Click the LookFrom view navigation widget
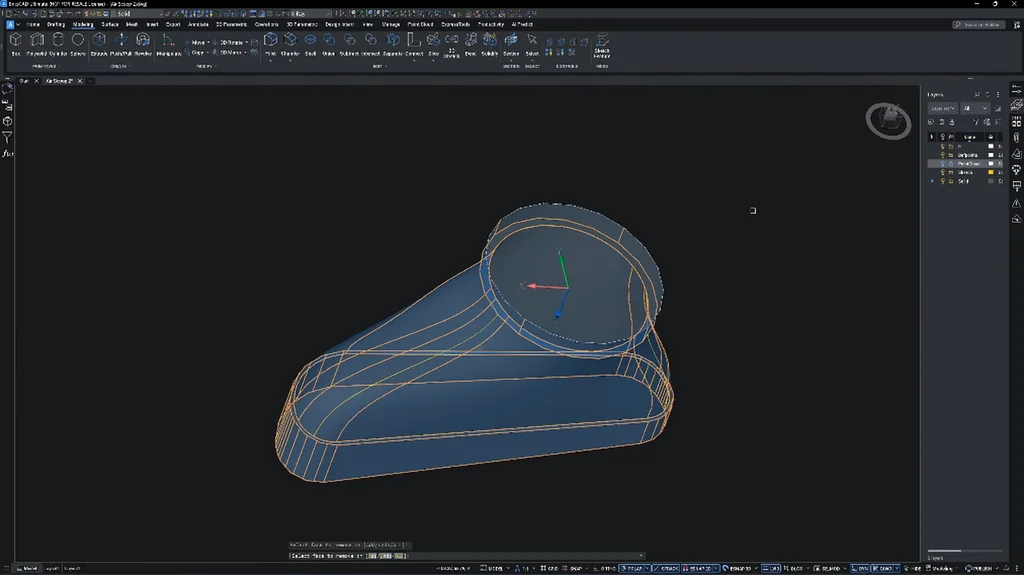The height and width of the screenshot is (575, 1024). 888,120
